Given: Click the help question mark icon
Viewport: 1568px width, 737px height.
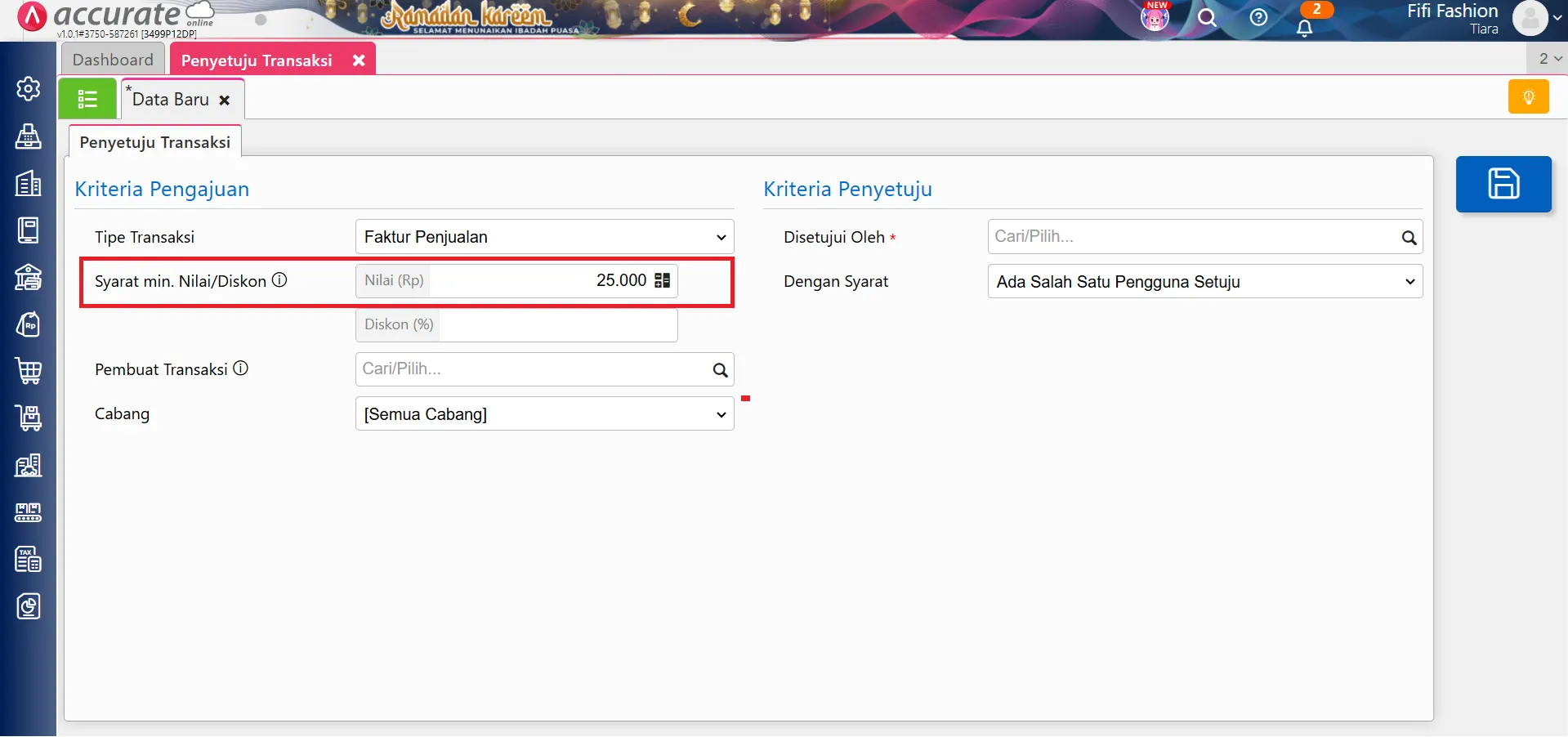Looking at the screenshot, I should (x=1258, y=17).
